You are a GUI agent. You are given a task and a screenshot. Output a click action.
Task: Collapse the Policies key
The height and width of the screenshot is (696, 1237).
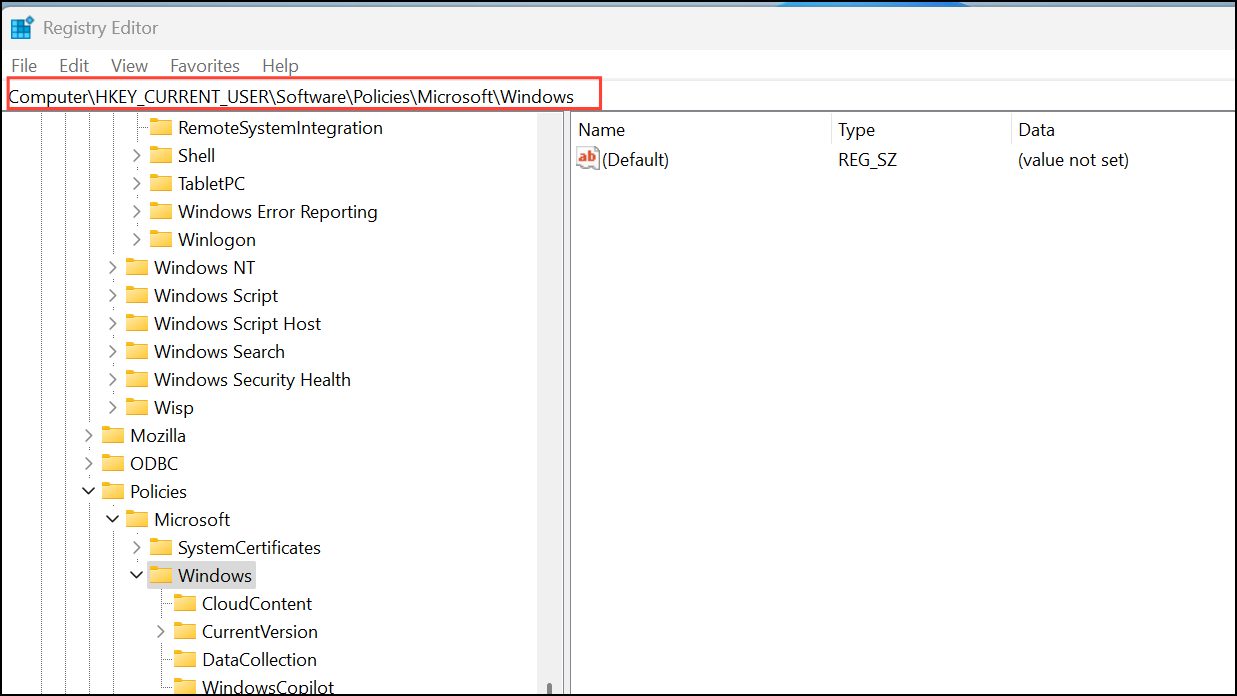[x=89, y=492]
